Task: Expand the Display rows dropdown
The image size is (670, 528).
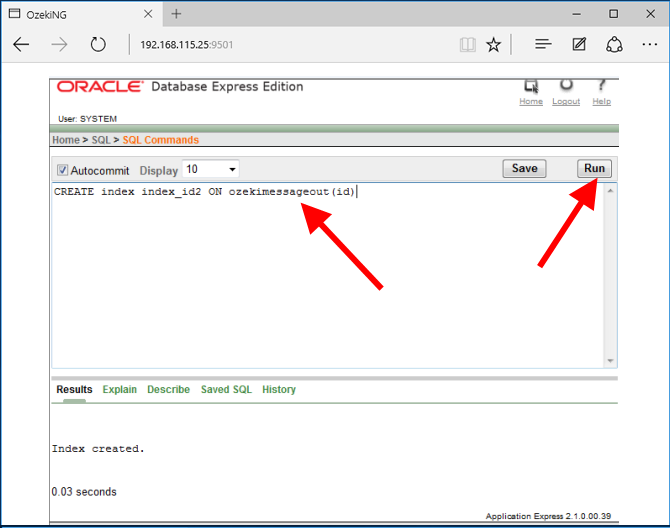Action: (210, 169)
